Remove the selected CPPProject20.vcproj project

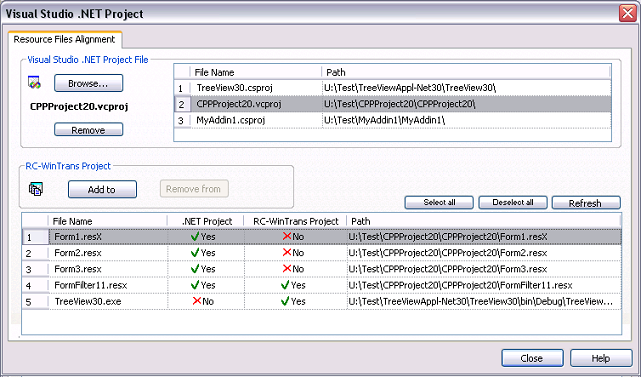click(88, 130)
